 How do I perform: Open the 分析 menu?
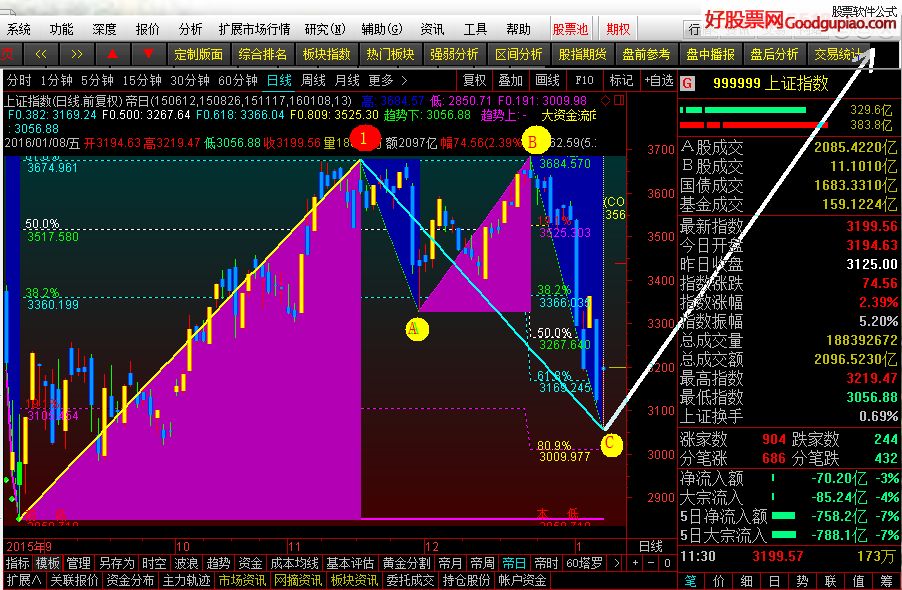190,29
